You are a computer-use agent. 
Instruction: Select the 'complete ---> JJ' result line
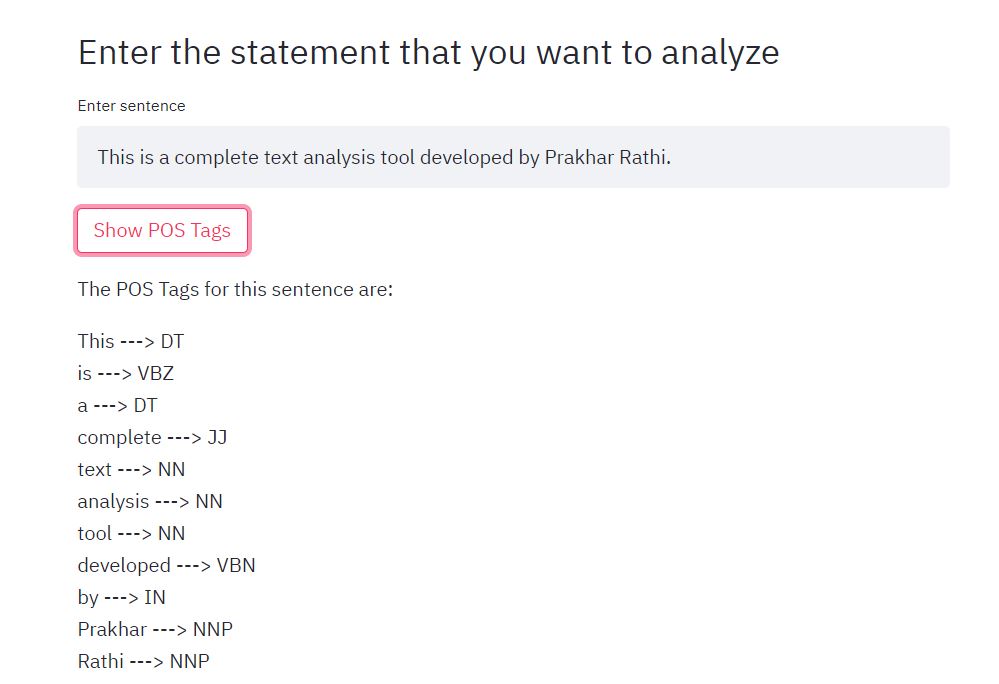(152, 438)
